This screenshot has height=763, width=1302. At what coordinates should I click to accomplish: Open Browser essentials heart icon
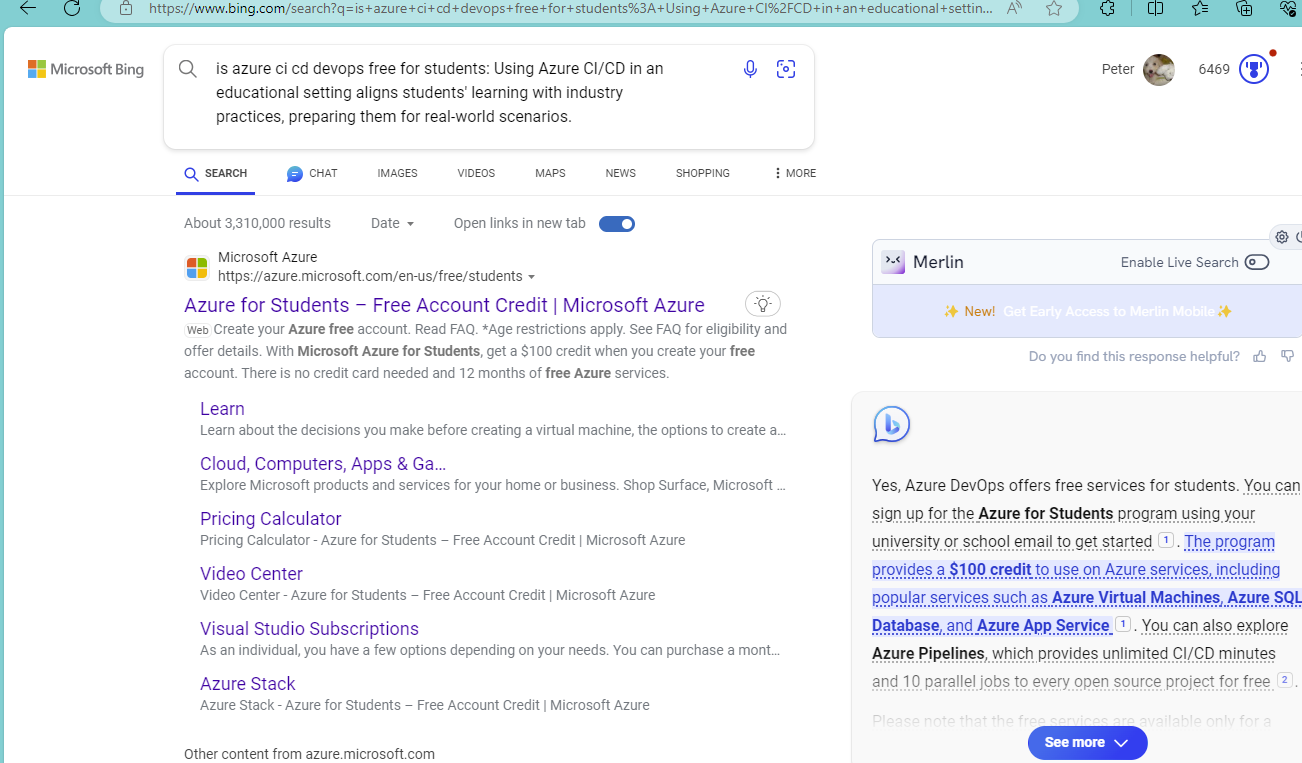1288,8
